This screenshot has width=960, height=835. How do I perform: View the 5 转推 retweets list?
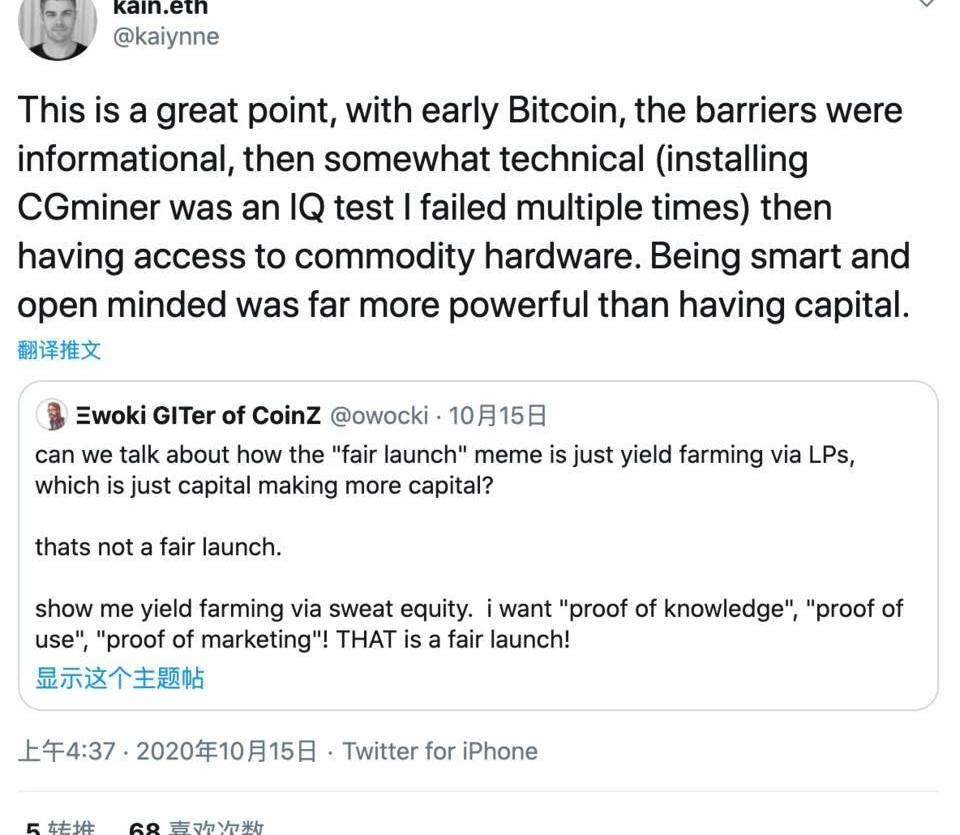click(60, 828)
